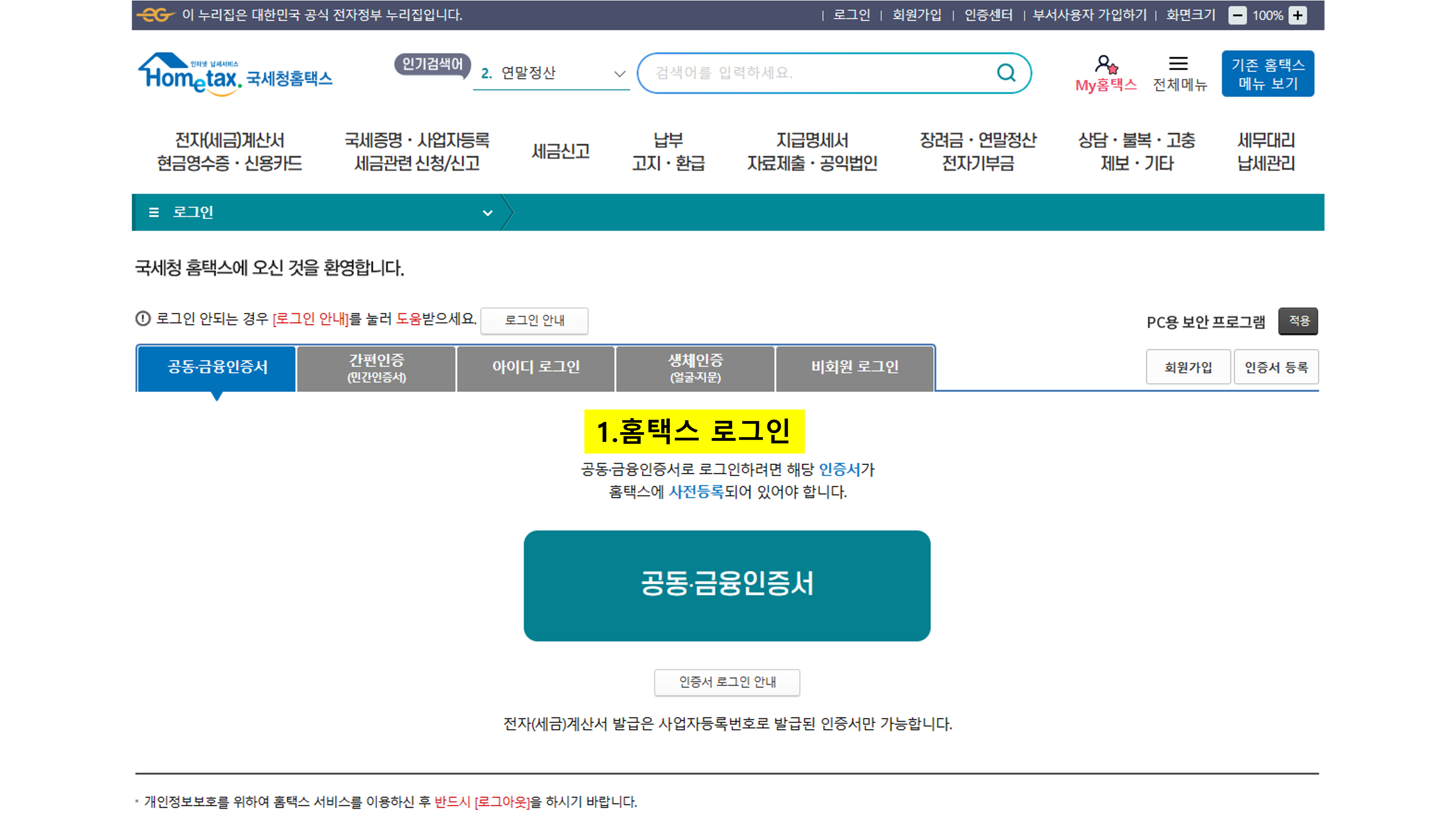This screenshot has height=819, width=1456.
Task: Open 전체메뉴 hamburger icon
Action: click(1179, 63)
